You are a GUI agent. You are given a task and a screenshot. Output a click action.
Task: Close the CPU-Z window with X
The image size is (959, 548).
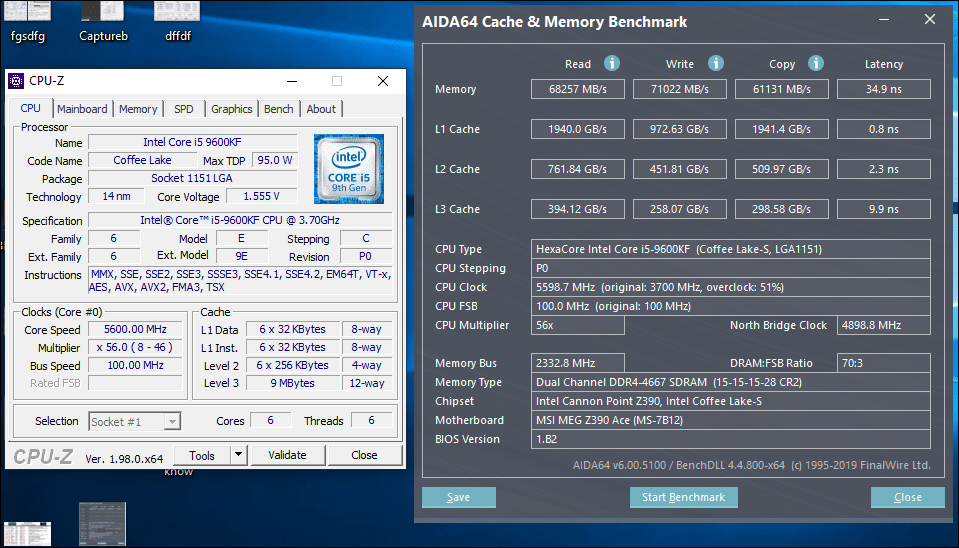pyautogui.click(x=383, y=81)
